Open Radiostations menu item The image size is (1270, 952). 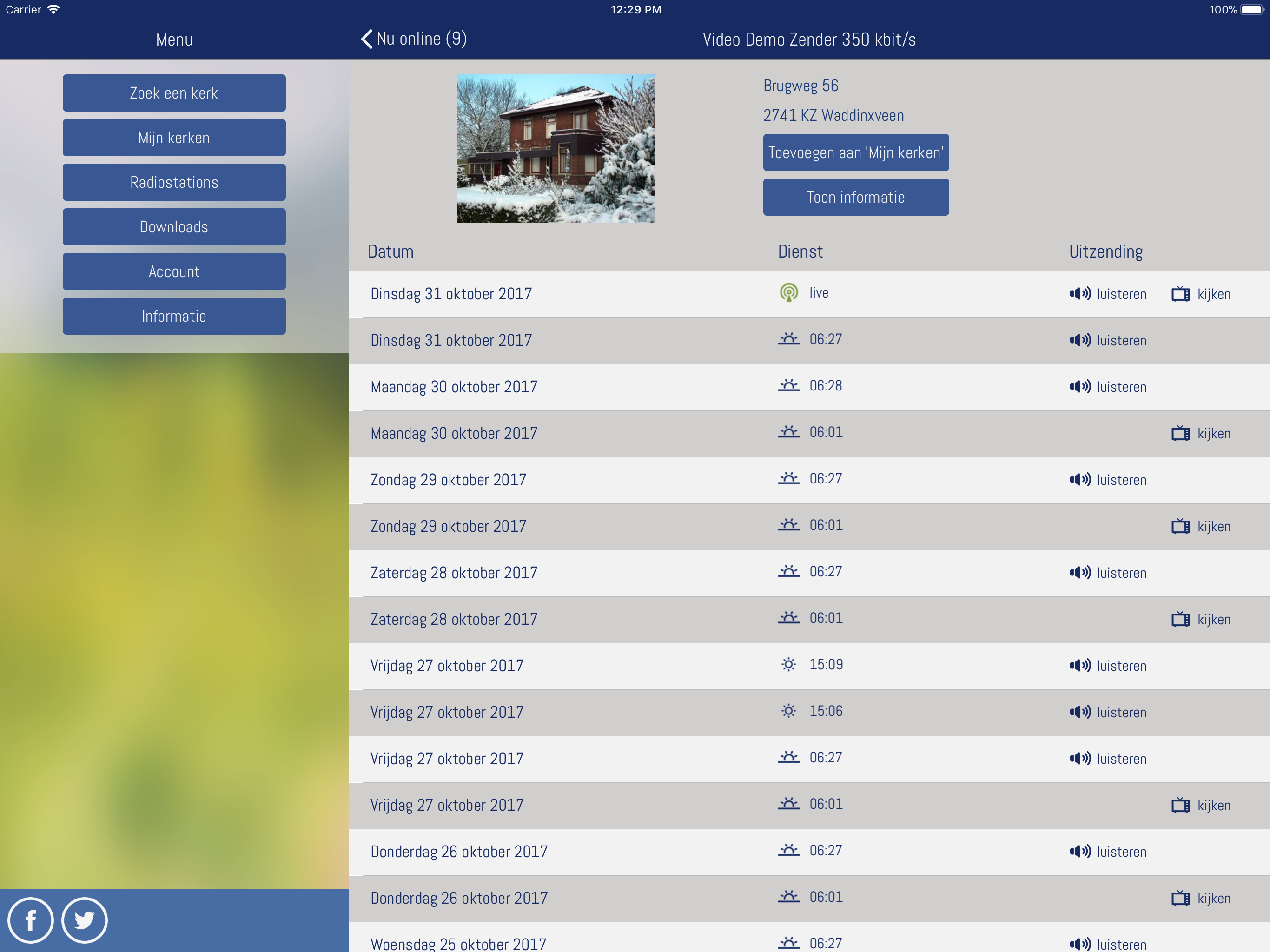tap(174, 183)
